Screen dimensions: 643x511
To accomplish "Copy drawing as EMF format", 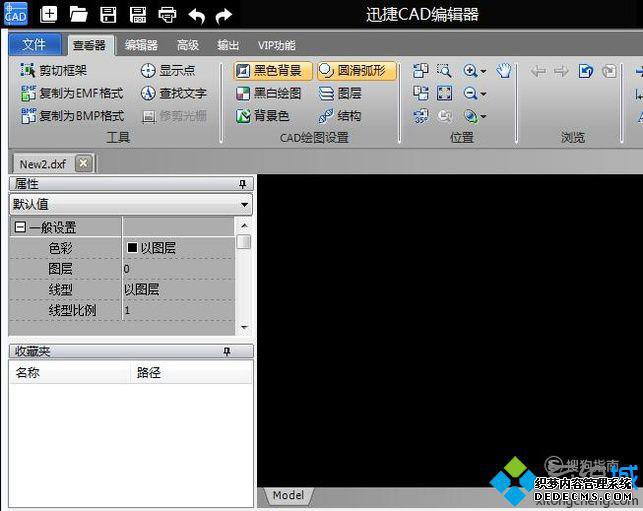I will [72, 94].
